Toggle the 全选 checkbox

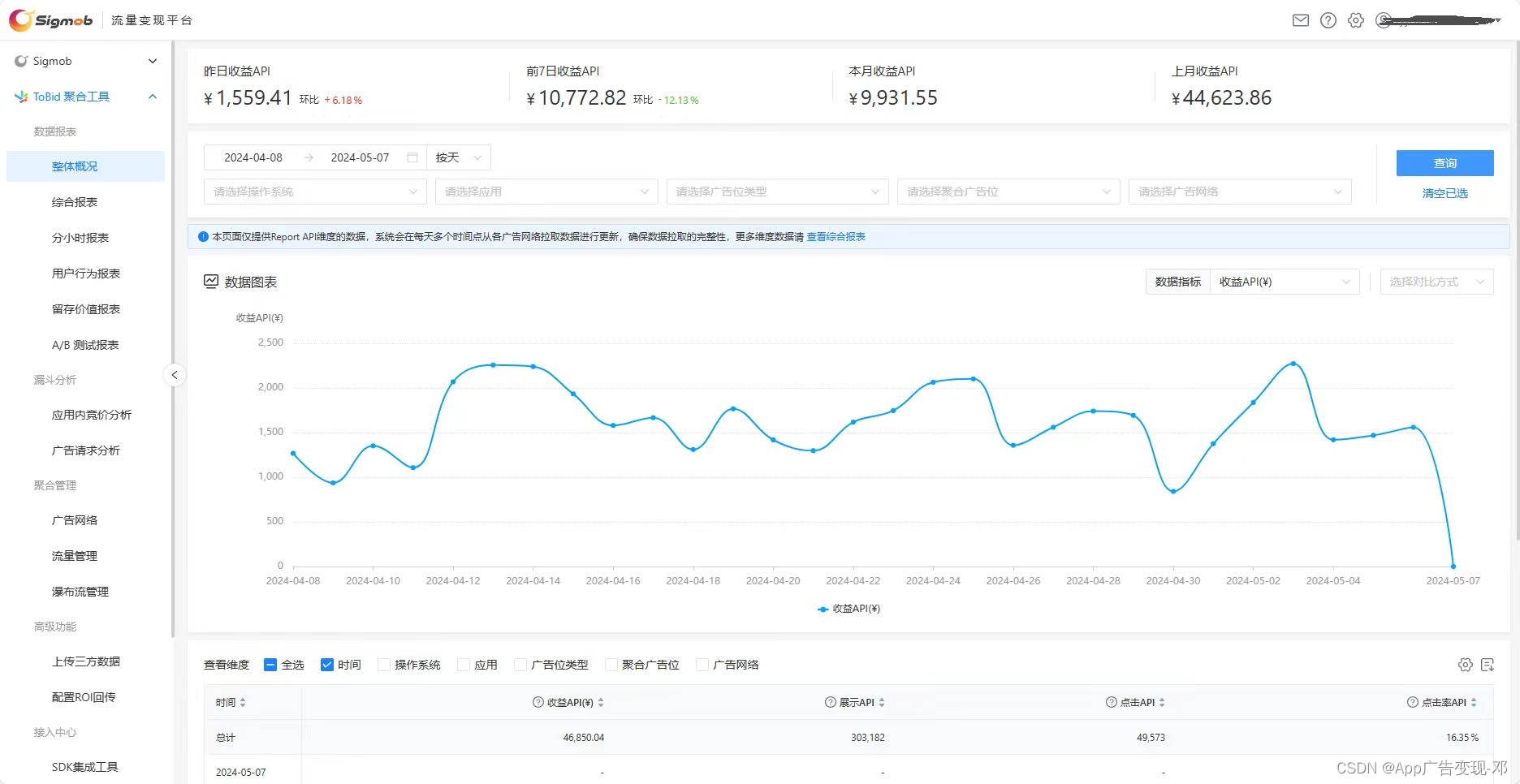[270, 665]
